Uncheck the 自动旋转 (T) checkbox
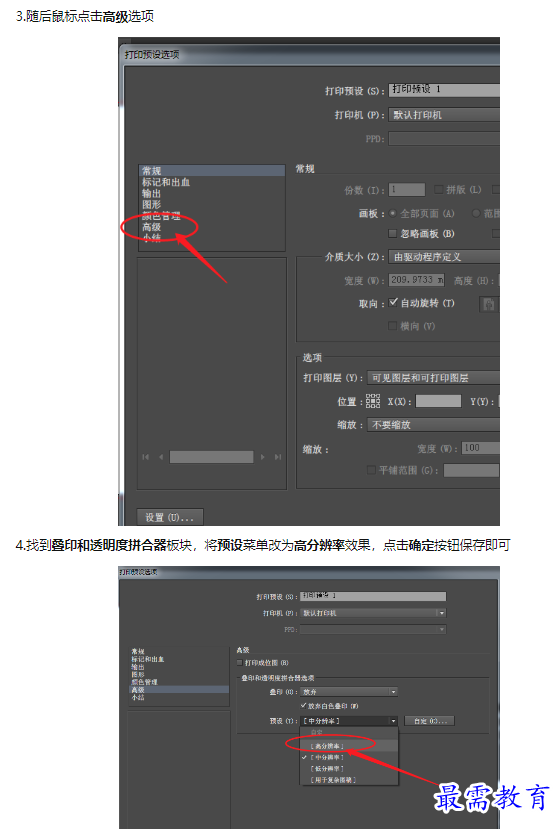 click(393, 302)
